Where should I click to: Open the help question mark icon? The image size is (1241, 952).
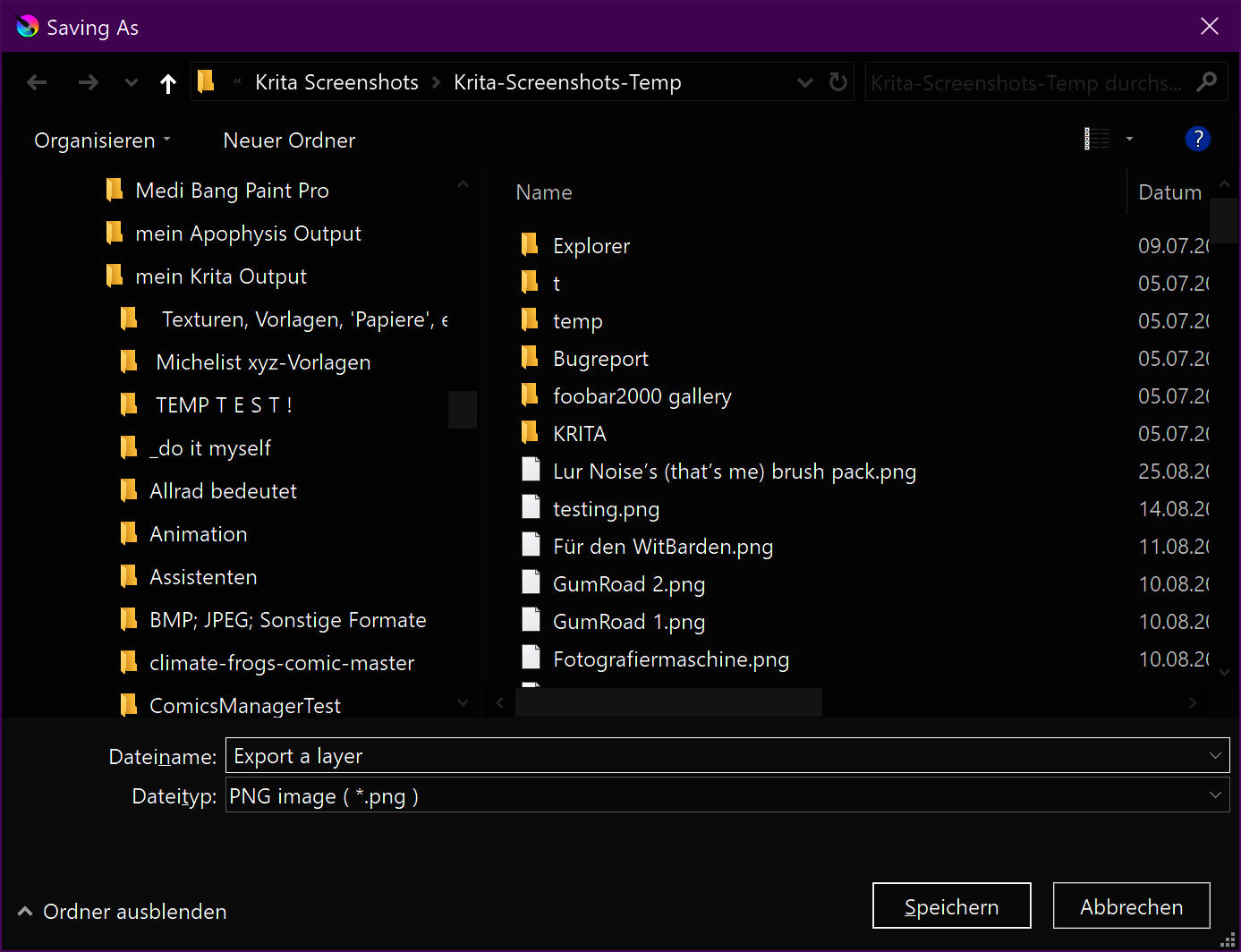(1197, 140)
